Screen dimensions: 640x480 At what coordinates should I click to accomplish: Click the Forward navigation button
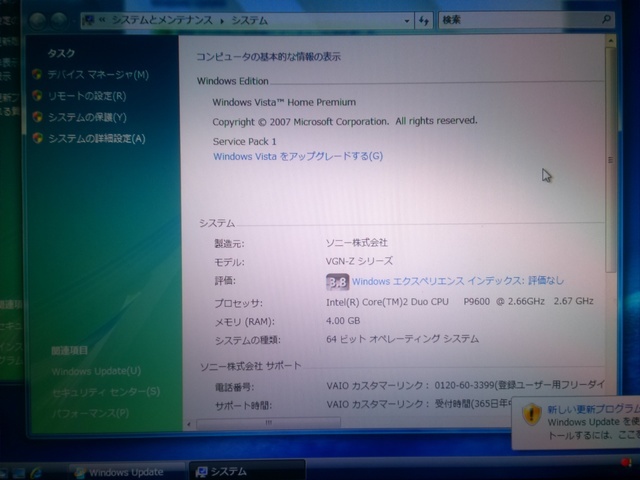click(x=59, y=20)
